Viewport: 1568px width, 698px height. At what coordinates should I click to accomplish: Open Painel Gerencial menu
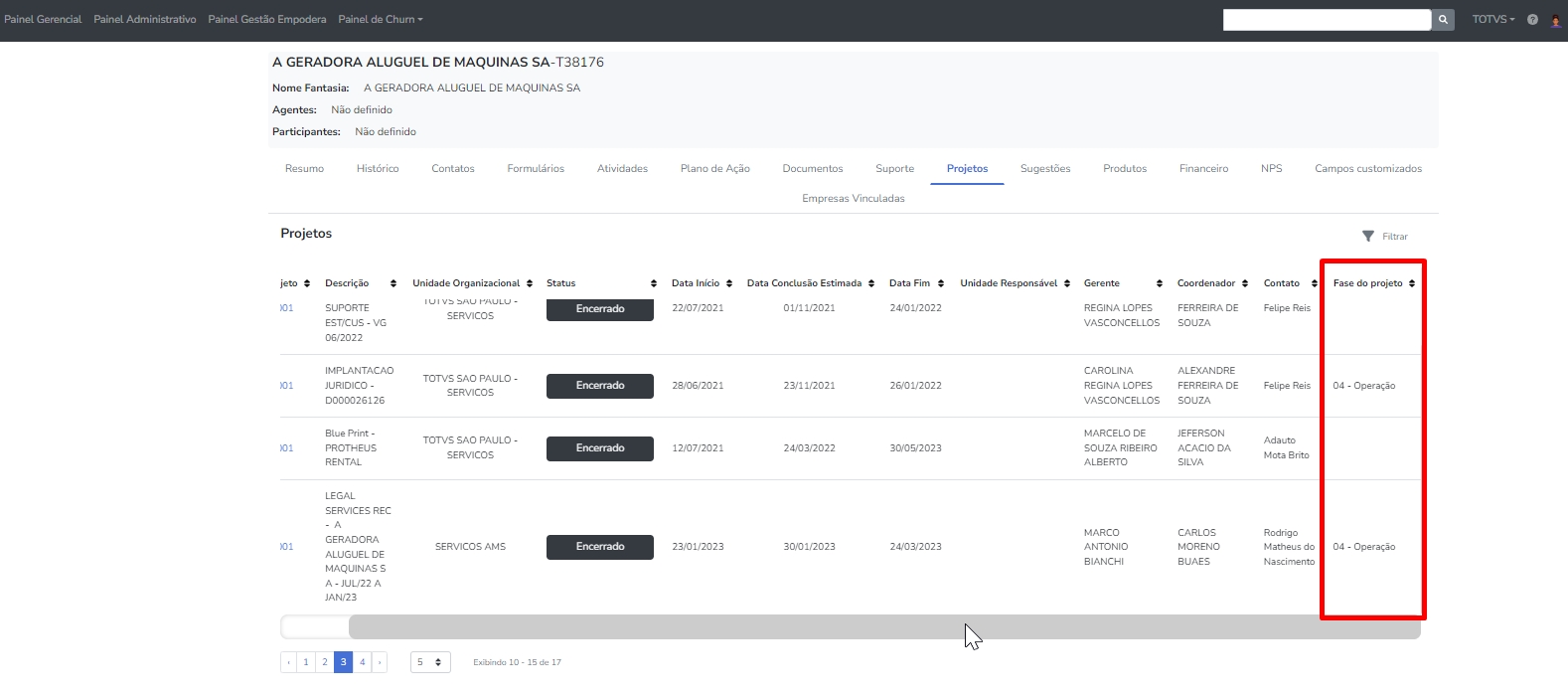[43, 19]
